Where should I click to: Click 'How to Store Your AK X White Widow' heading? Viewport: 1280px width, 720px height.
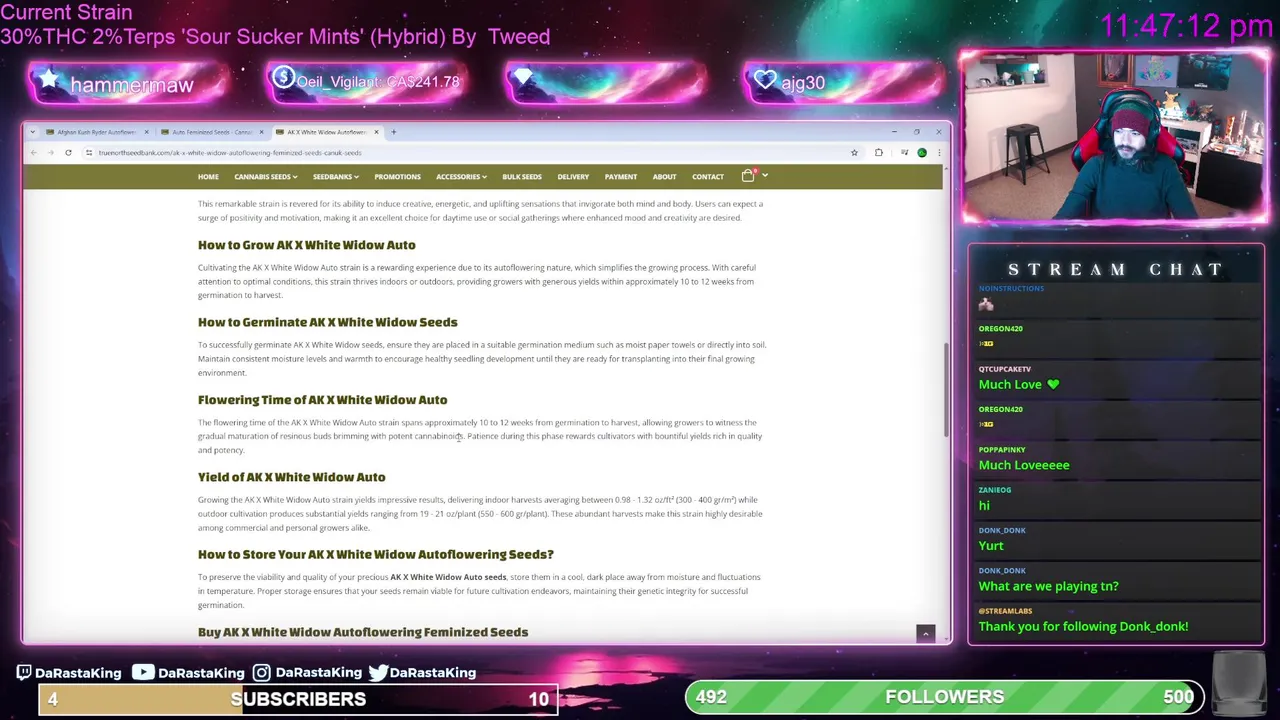[x=375, y=554]
